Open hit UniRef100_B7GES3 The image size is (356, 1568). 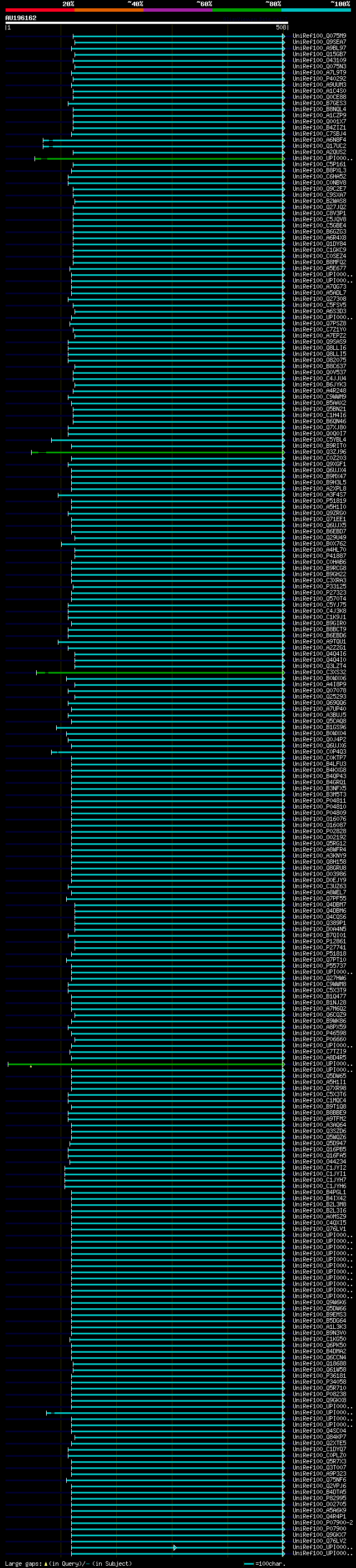click(x=319, y=103)
